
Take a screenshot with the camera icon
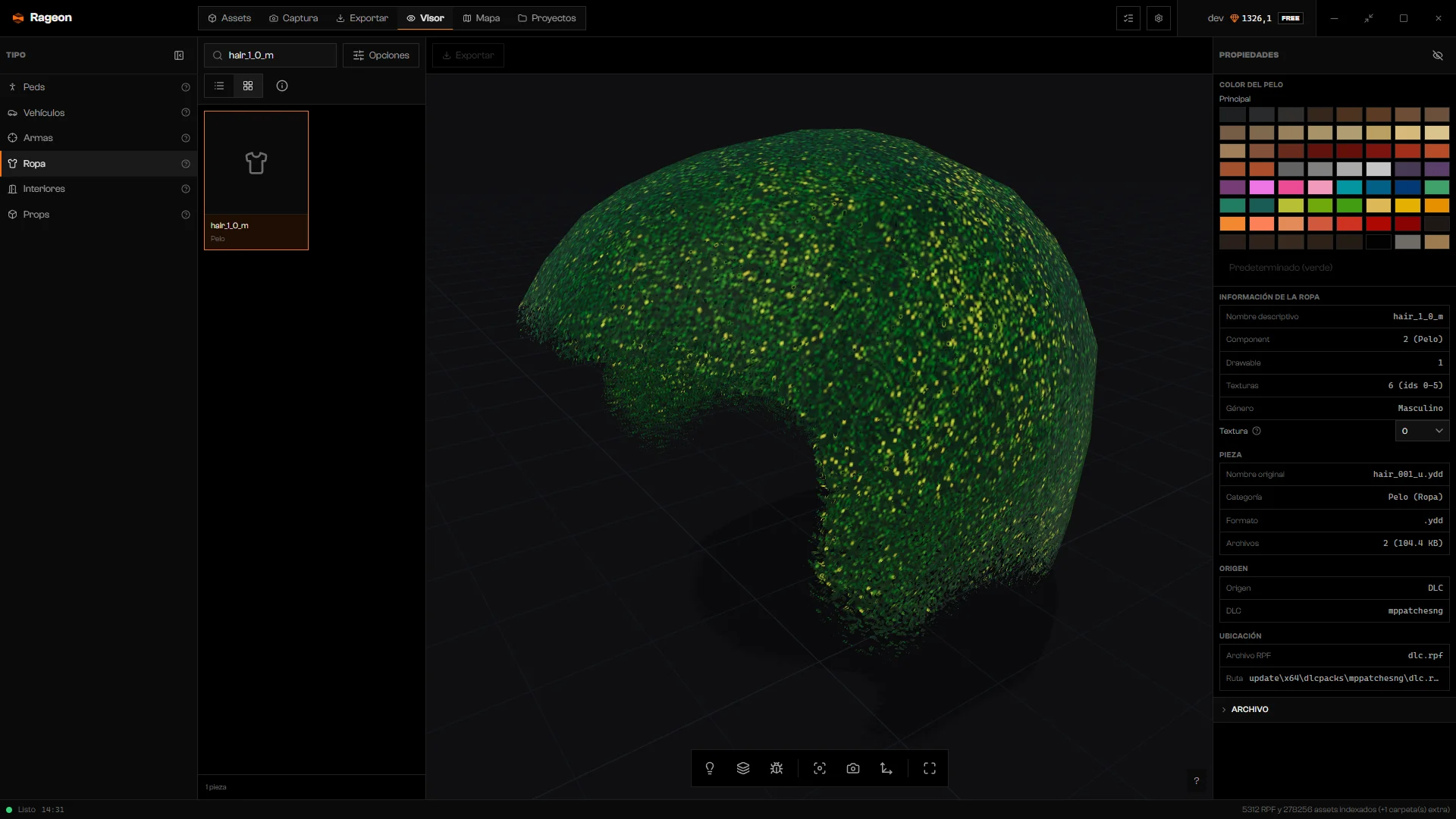pyautogui.click(x=853, y=768)
